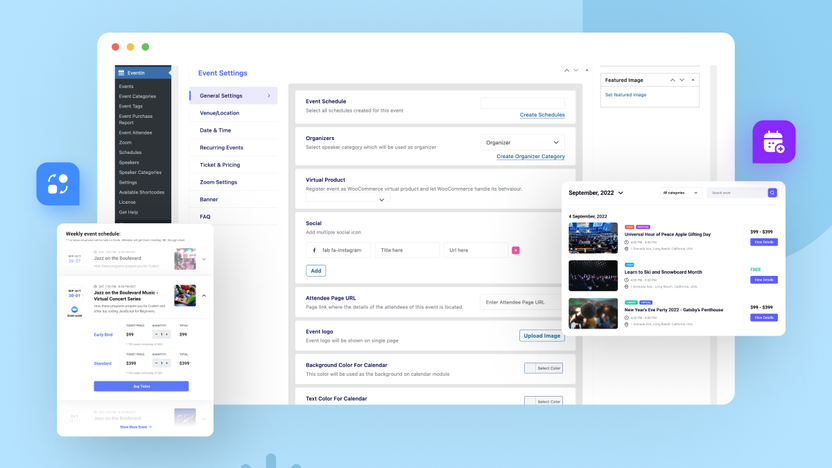Screen dimensions: 832x468
Task: Click the General Settings chevron arrow
Action: tap(268, 96)
